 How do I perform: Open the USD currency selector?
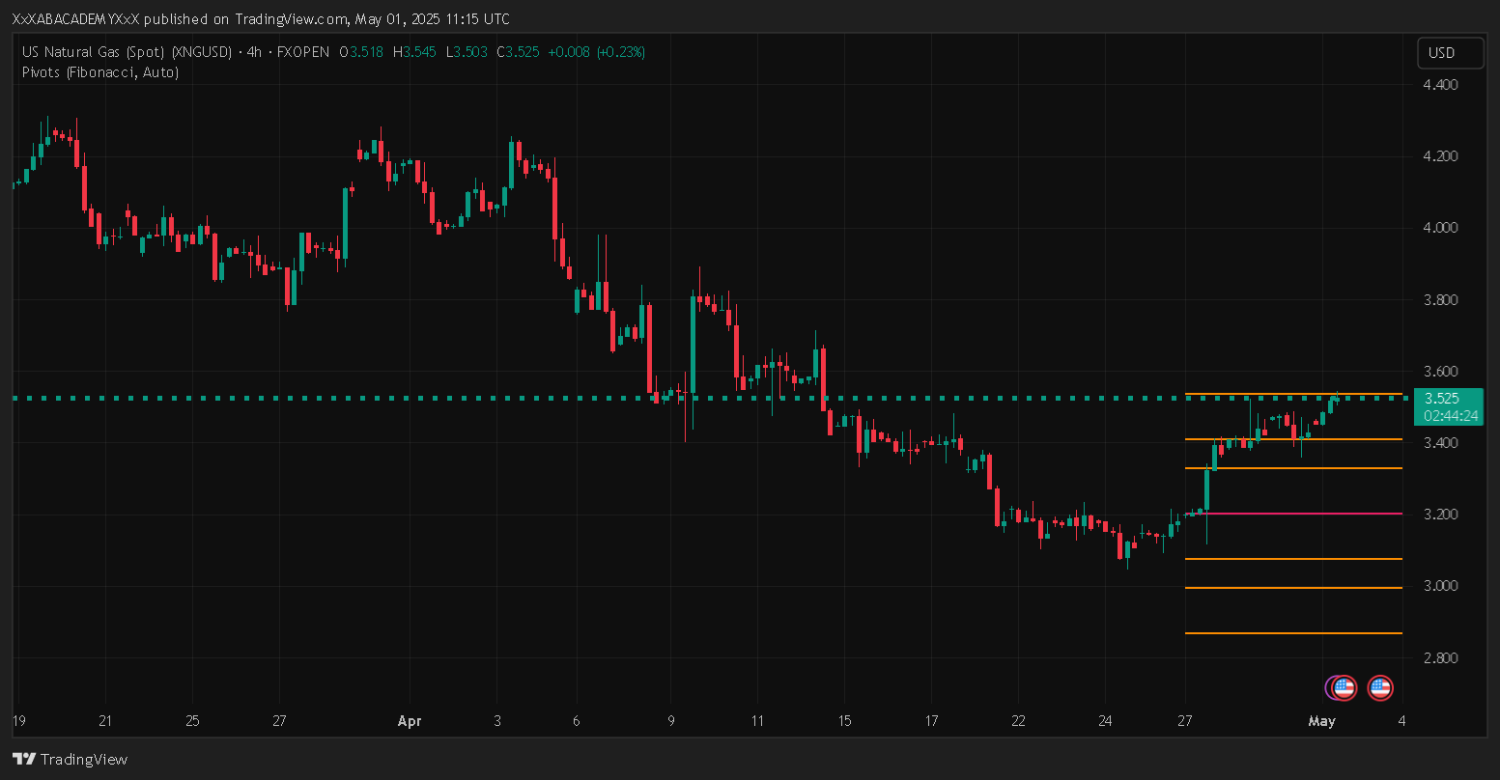coord(1450,53)
